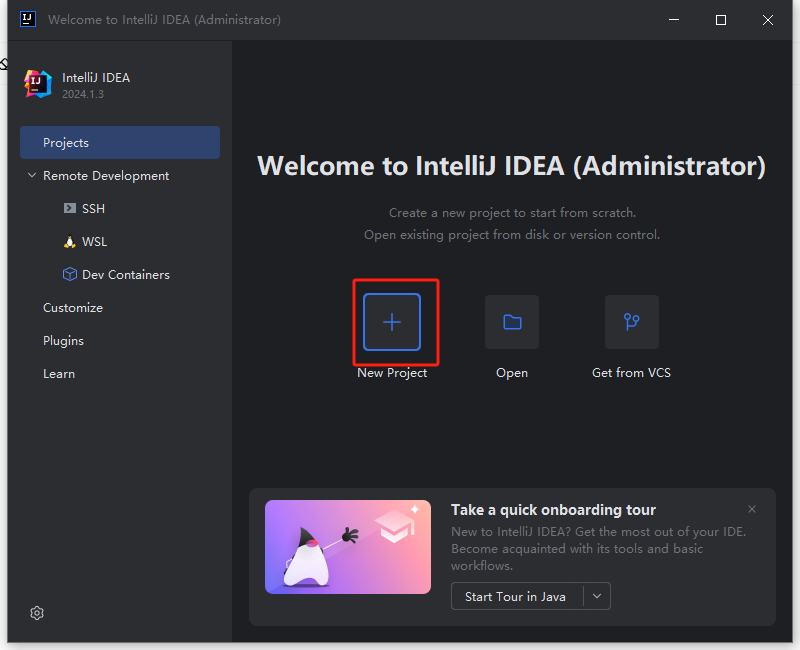Click the Open folder icon
This screenshot has width=800, height=650.
click(x=512, y=322)
